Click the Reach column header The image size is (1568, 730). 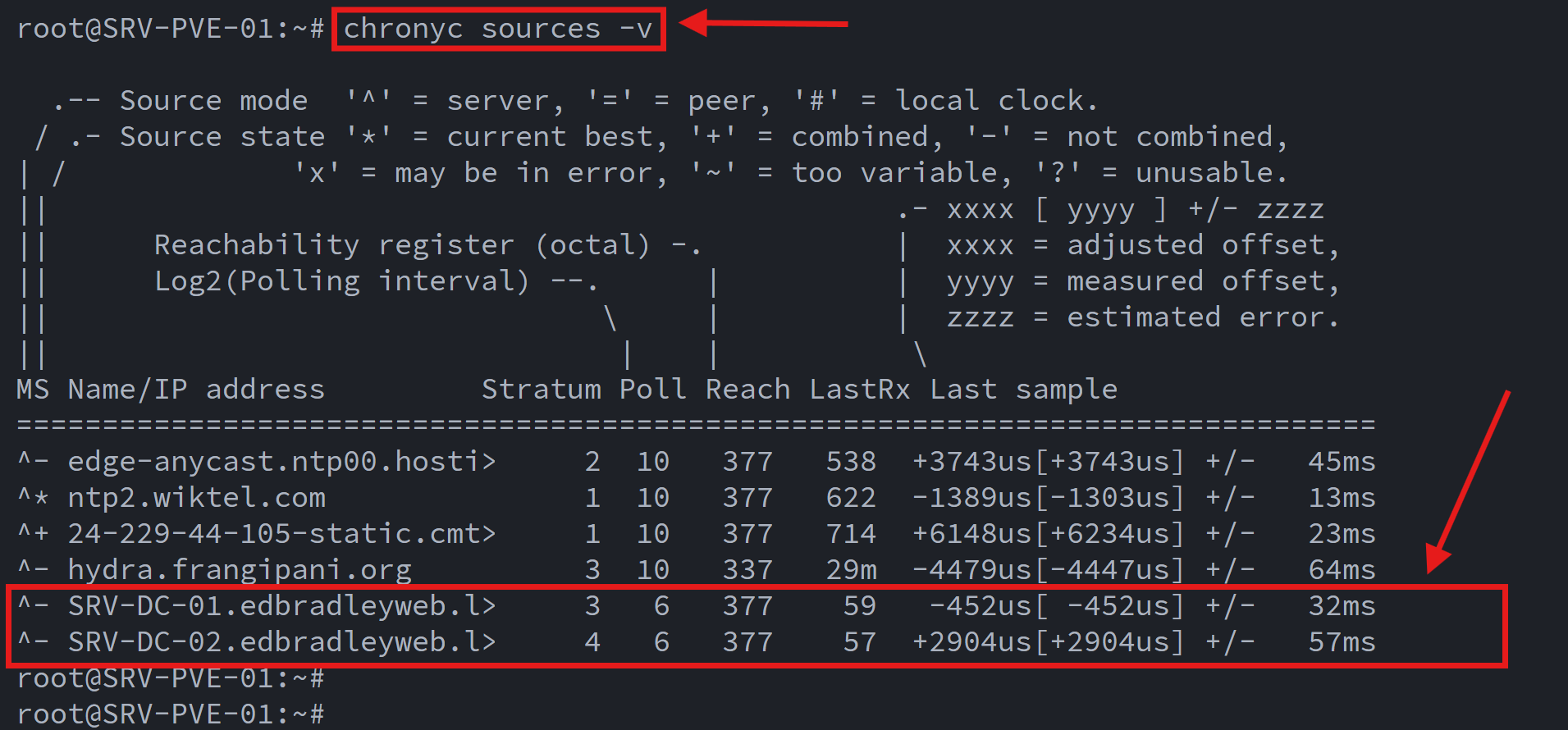tap(747, 390)
